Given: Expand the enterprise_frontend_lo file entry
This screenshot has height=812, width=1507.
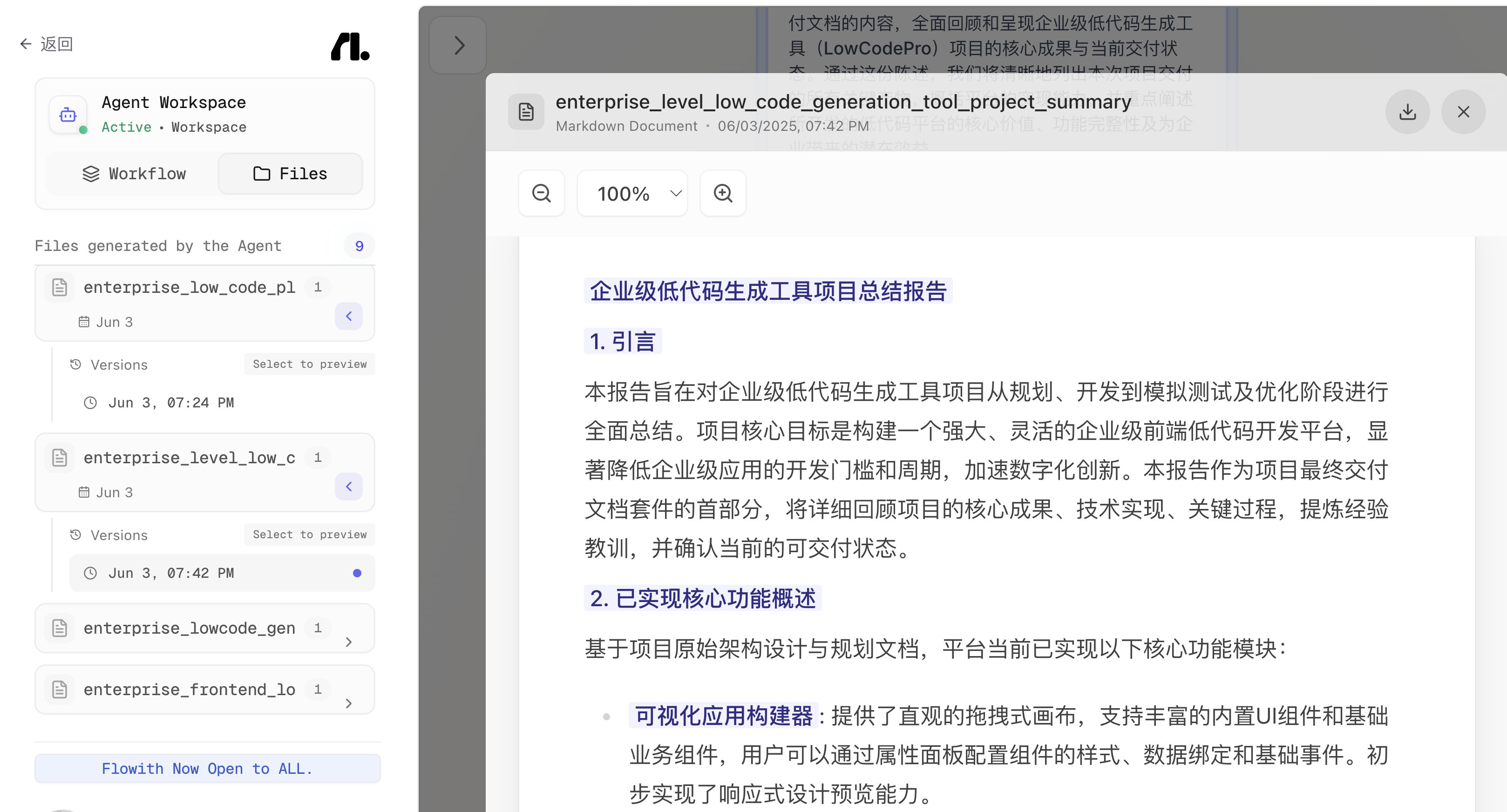Looking at the screenshot, I should (349, 704).
